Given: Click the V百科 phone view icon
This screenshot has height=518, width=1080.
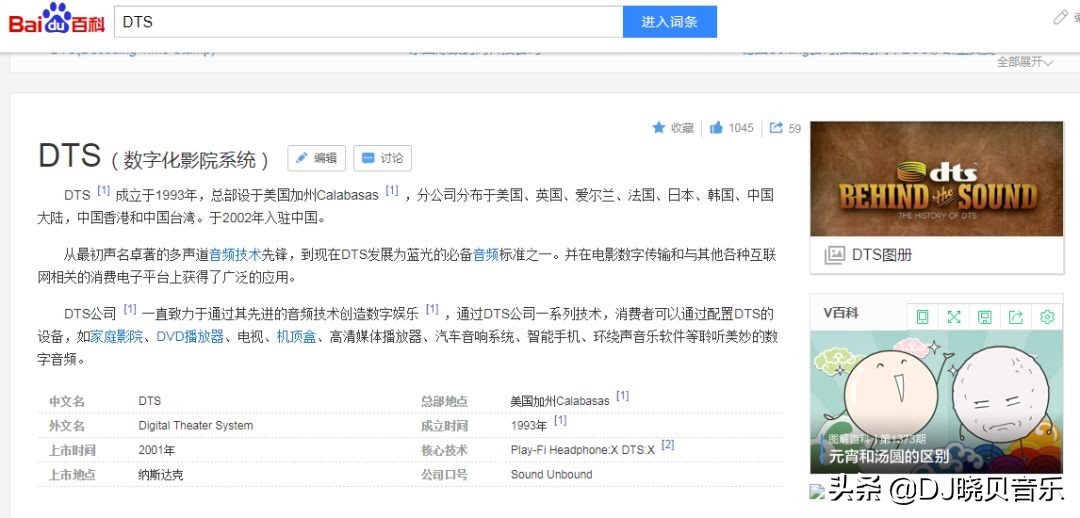Looking at the screenshot, I should pyautogui.click(x=922, y=317).
